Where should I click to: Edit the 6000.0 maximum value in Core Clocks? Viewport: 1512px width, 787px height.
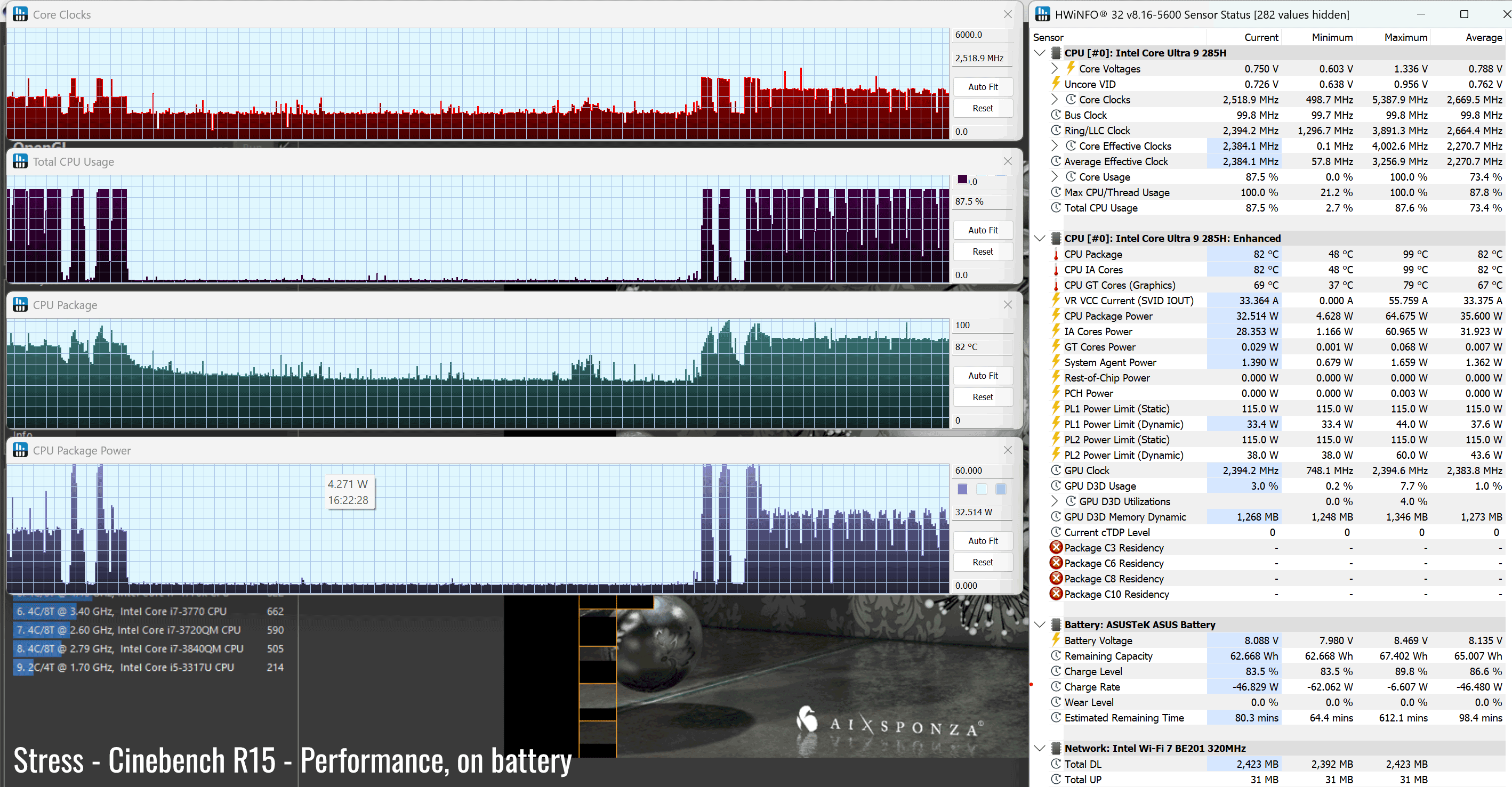point(983,35)
